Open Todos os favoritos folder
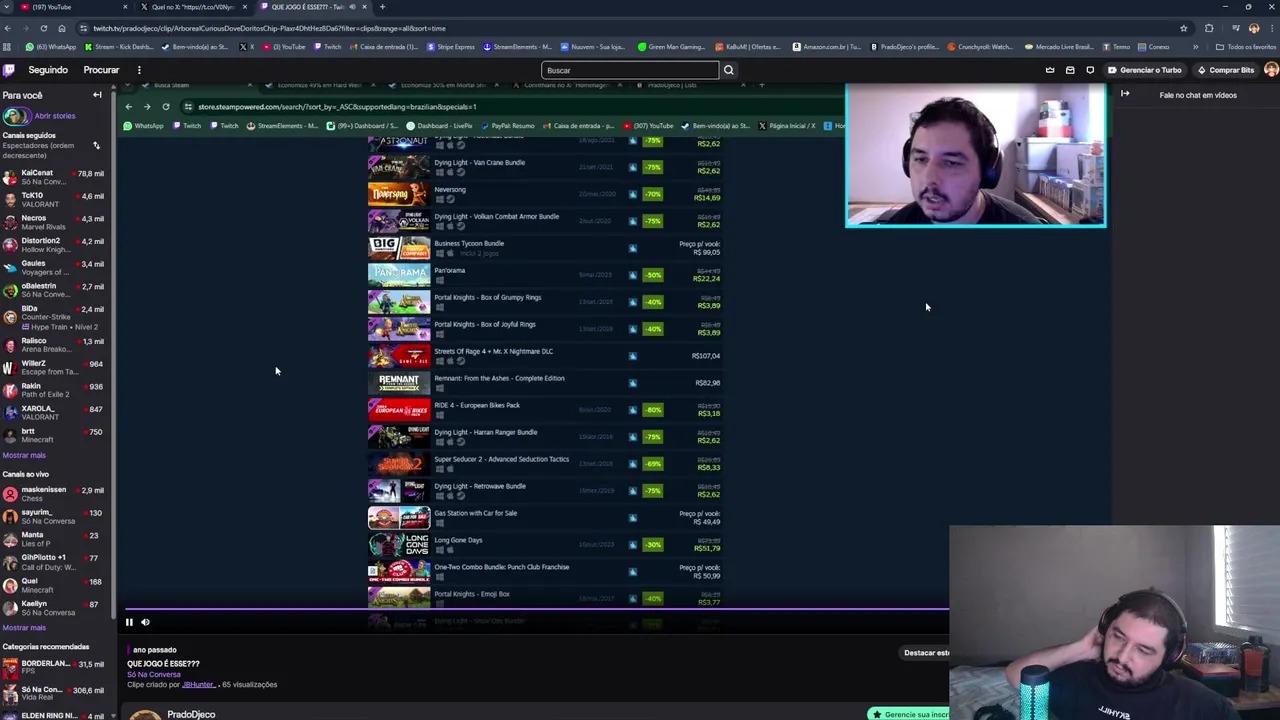Image resolution: width=1280 pixels, height=720 pixels. point(1246,47)
